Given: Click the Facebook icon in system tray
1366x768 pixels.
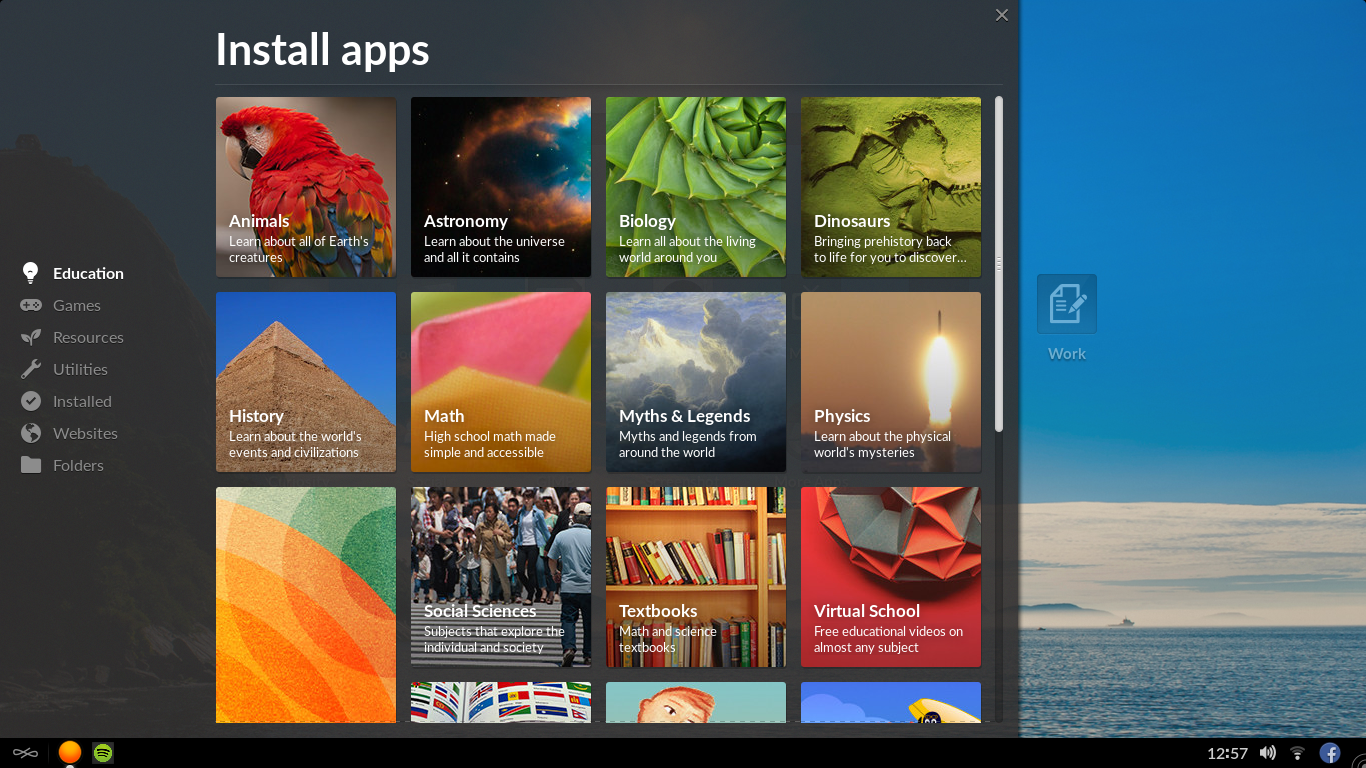Looking at the screenshot, I should [1330, 753].
